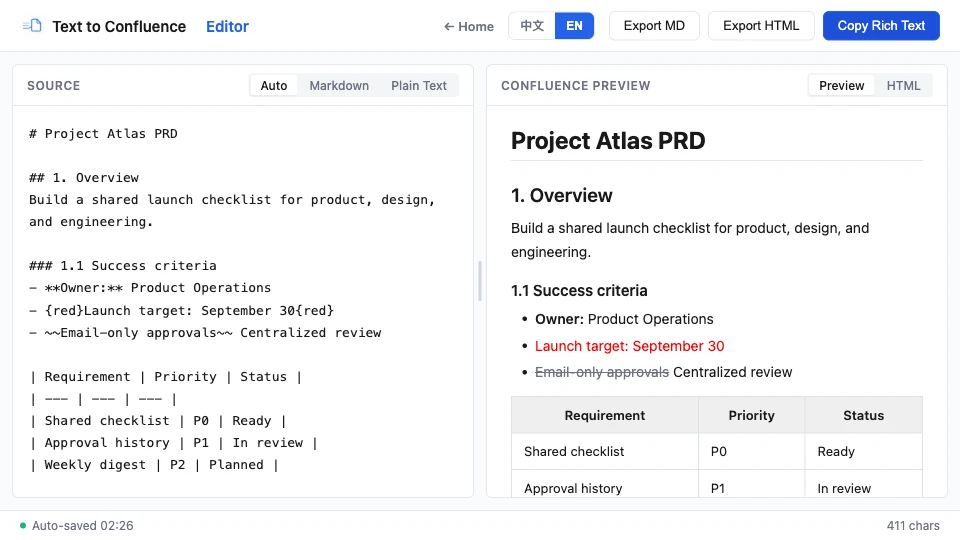
Task: Click the source pane scrollbar handle
Action: pyautogui.click(x=480, y=281)
